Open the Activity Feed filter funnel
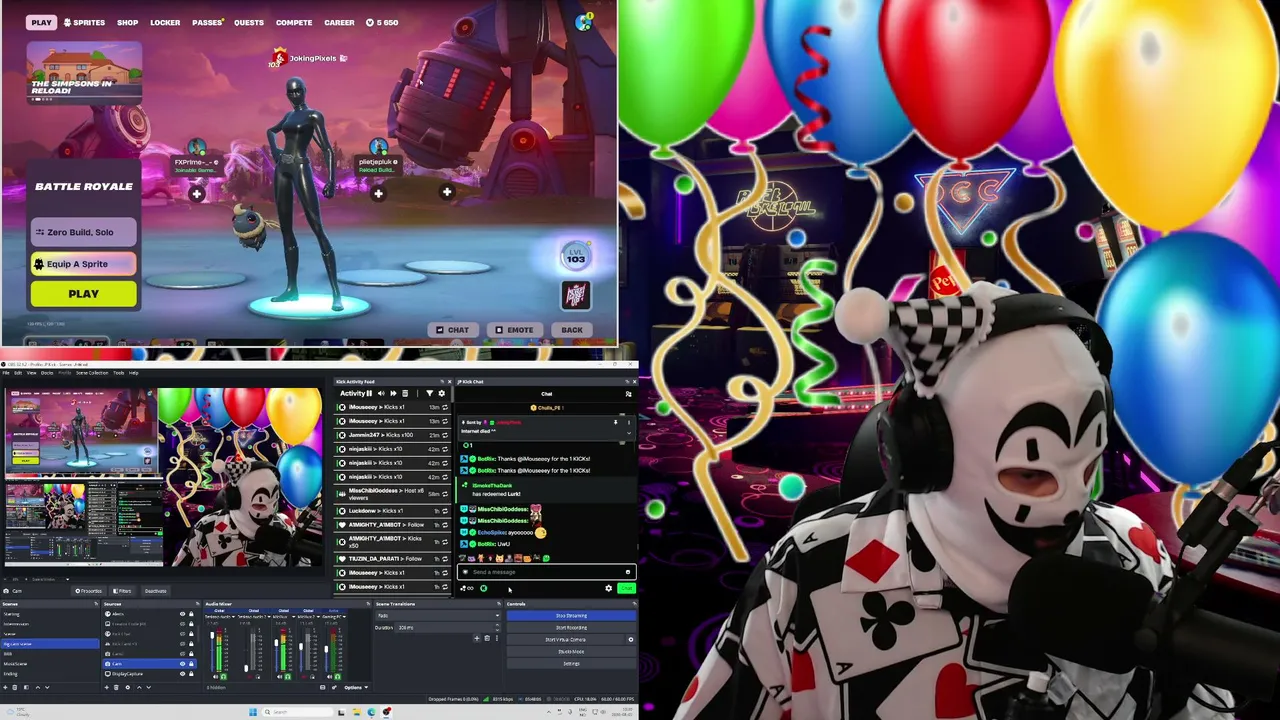 (429, 394)
